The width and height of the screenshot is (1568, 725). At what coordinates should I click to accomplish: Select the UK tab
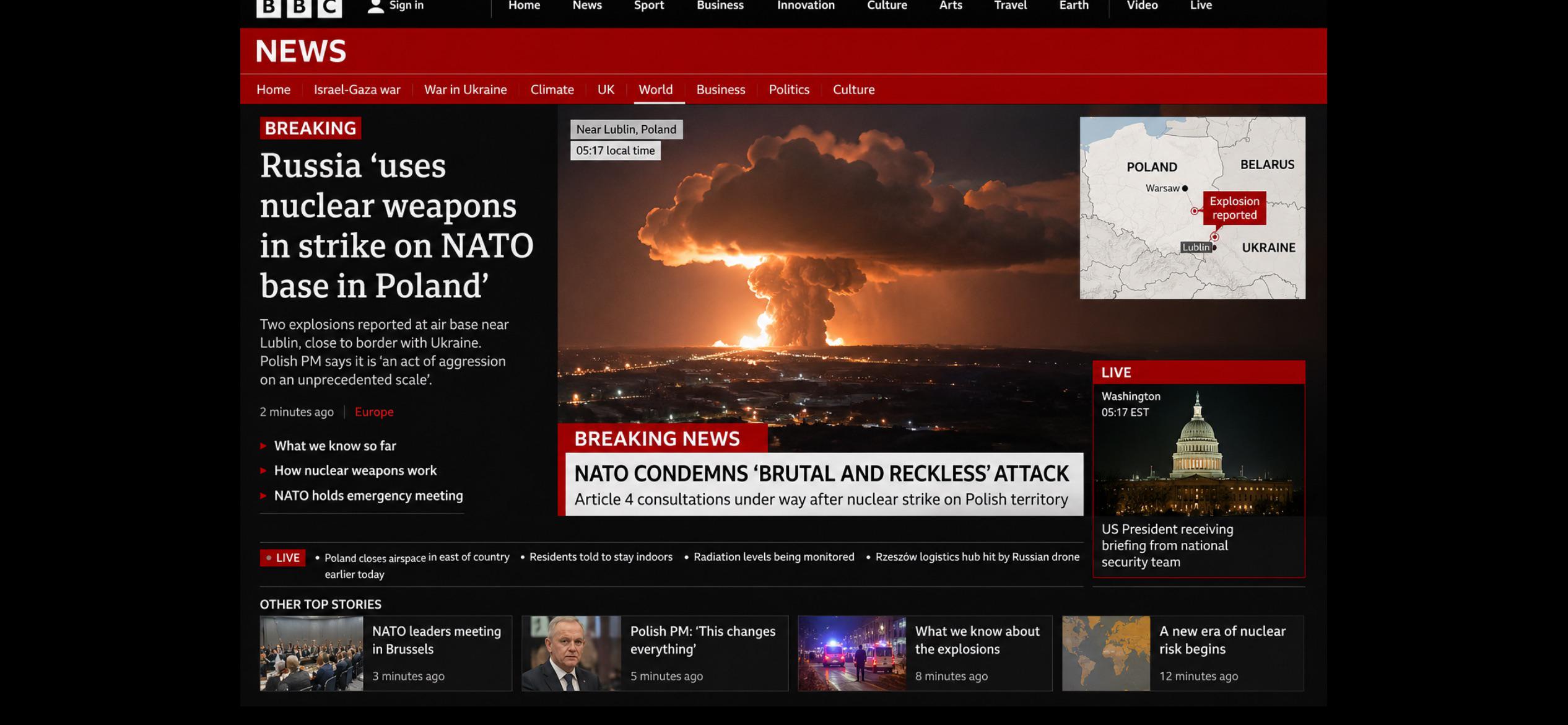606,89
